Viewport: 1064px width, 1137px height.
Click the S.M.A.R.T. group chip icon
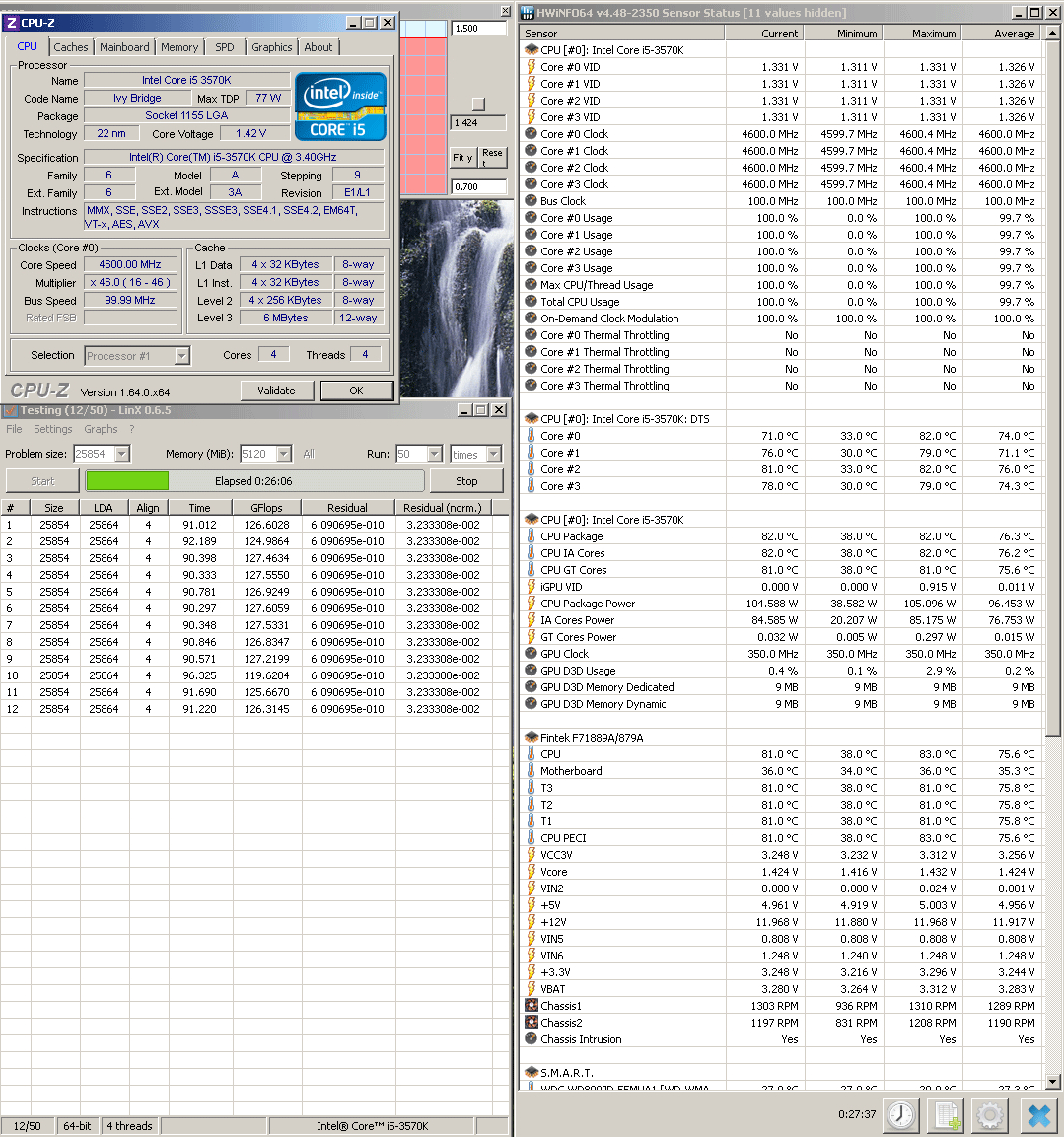(x=532, y=1073)
